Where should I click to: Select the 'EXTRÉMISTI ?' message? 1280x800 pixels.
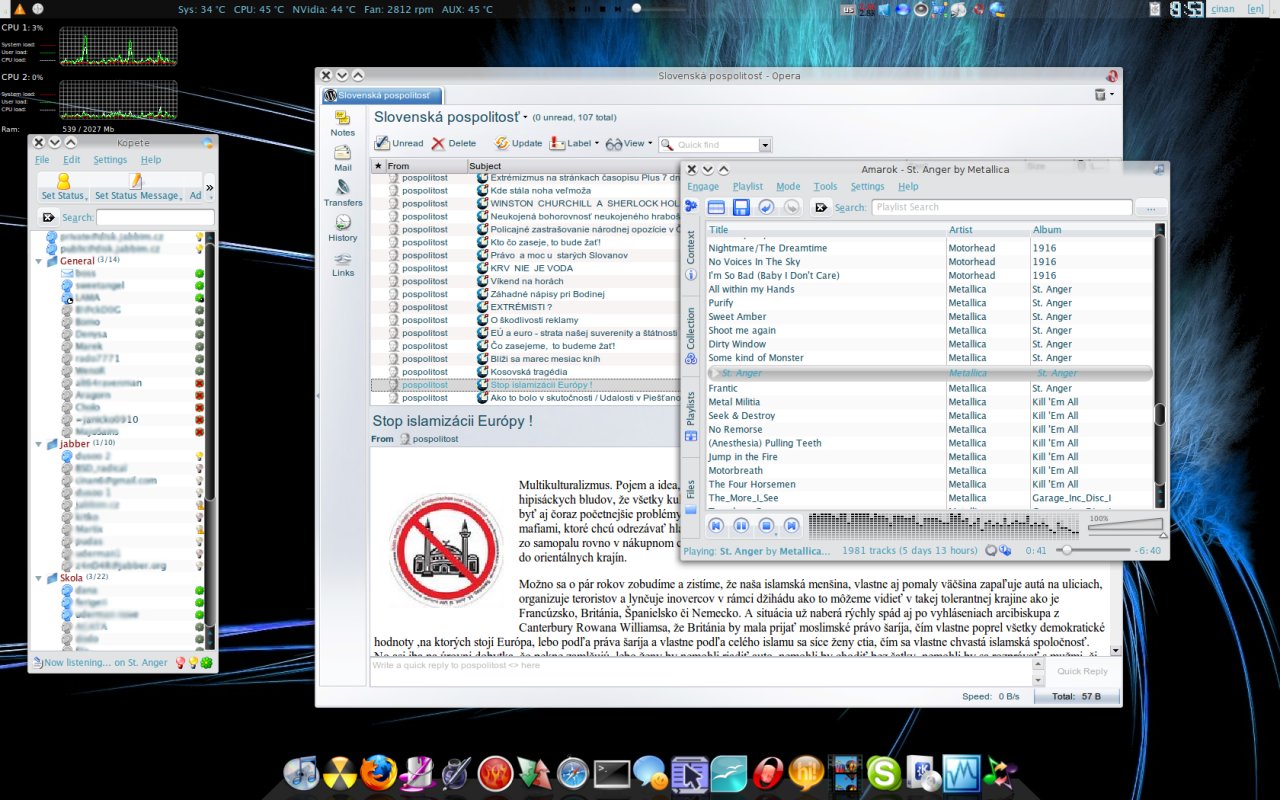[x=521, y=307]
